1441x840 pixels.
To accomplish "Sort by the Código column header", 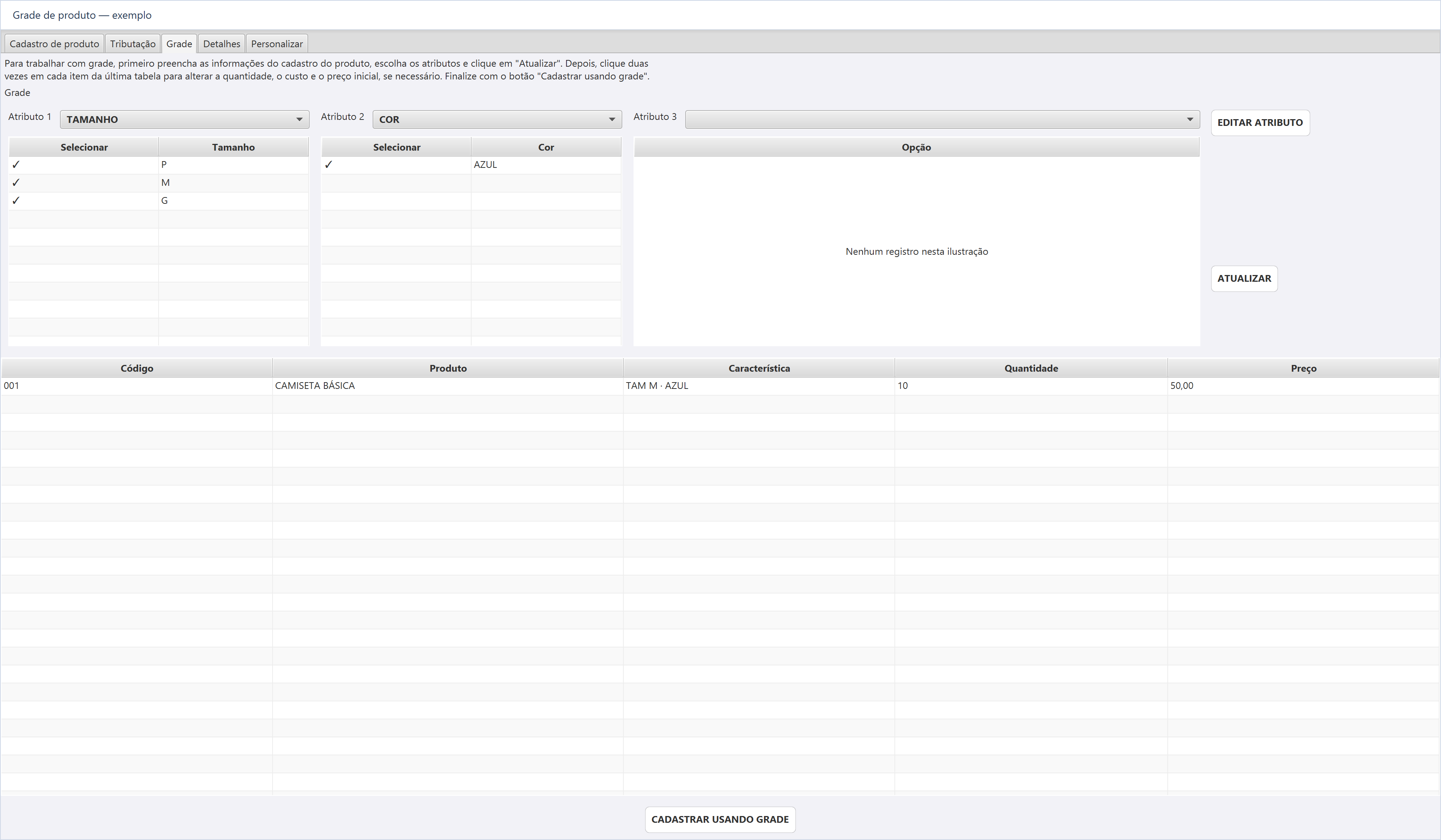I will 137,369.
